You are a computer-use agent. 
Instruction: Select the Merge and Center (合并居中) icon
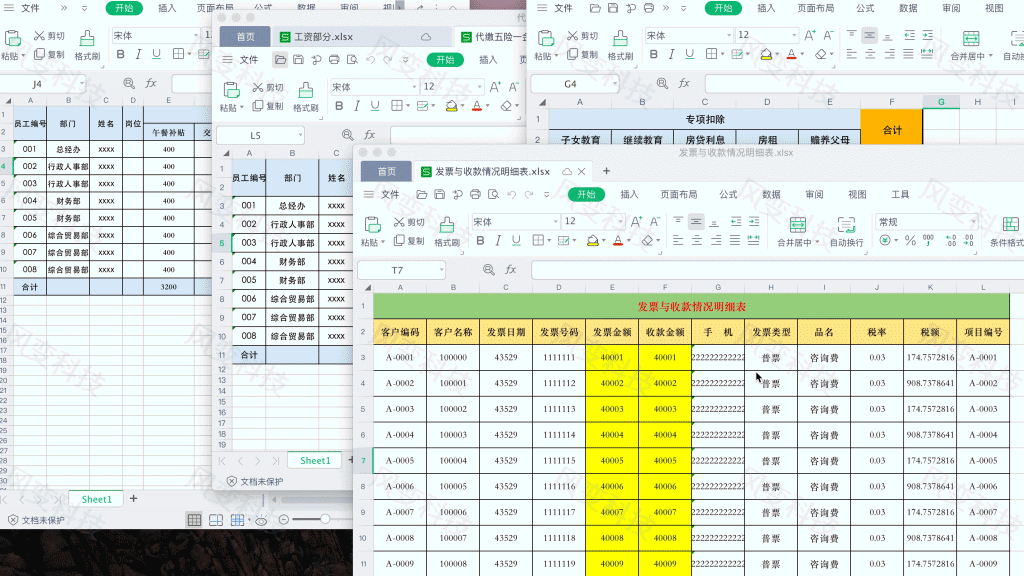point(798,225)
